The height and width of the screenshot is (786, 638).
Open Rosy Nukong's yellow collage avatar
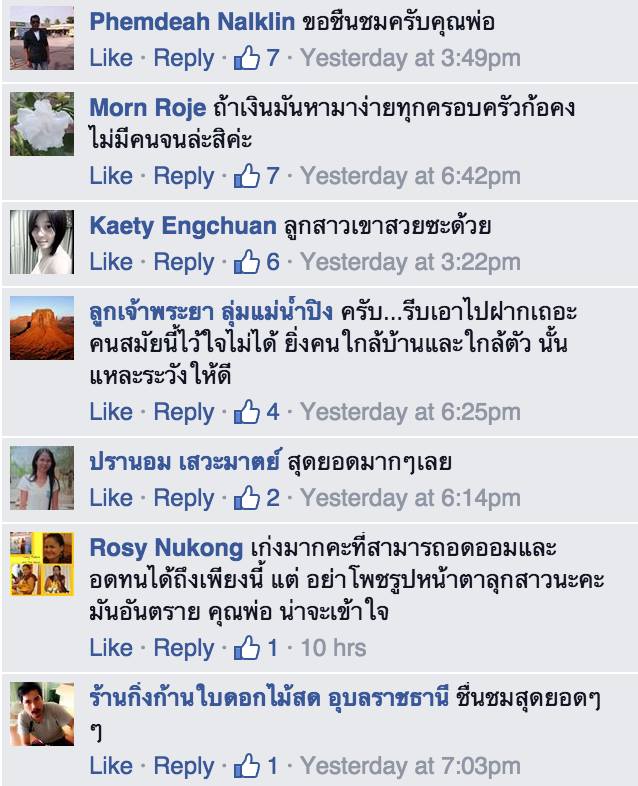tap(42, 564)
